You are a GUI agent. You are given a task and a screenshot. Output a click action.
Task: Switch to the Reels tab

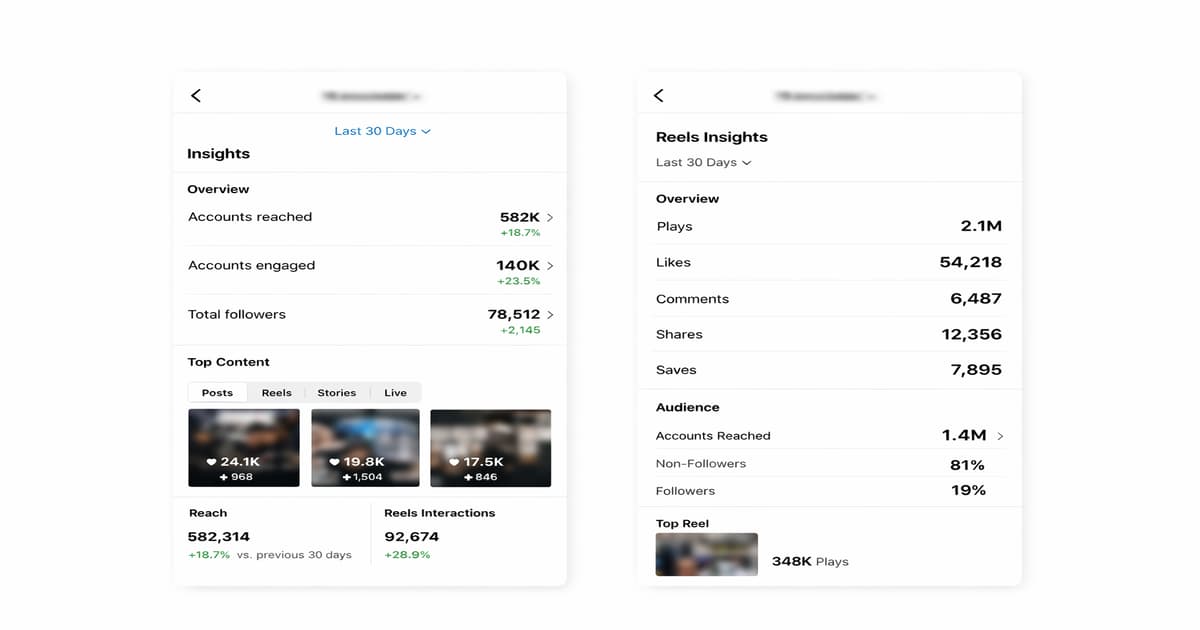point(276,393)
